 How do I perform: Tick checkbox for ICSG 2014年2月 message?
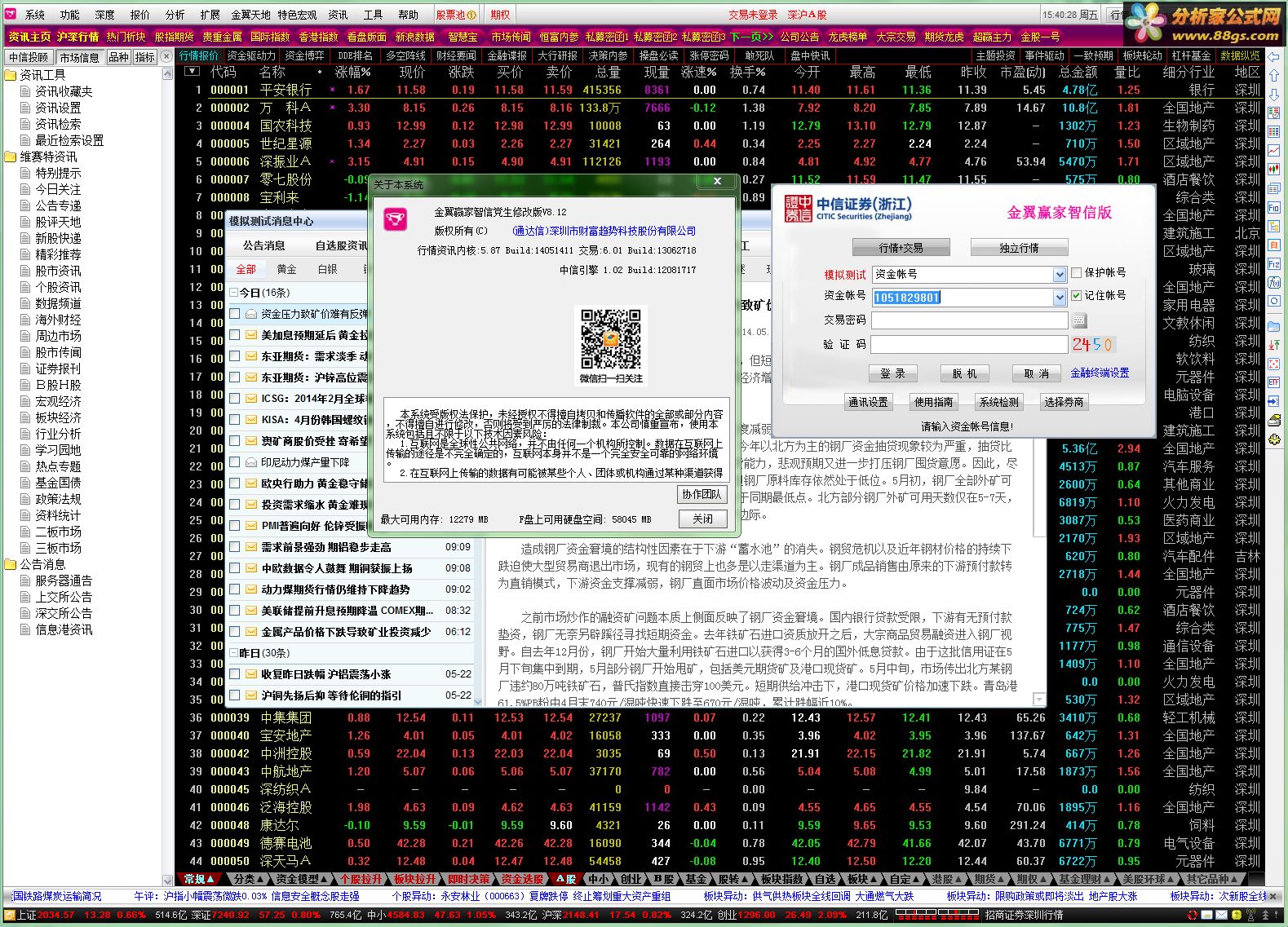tap(235, 399)
